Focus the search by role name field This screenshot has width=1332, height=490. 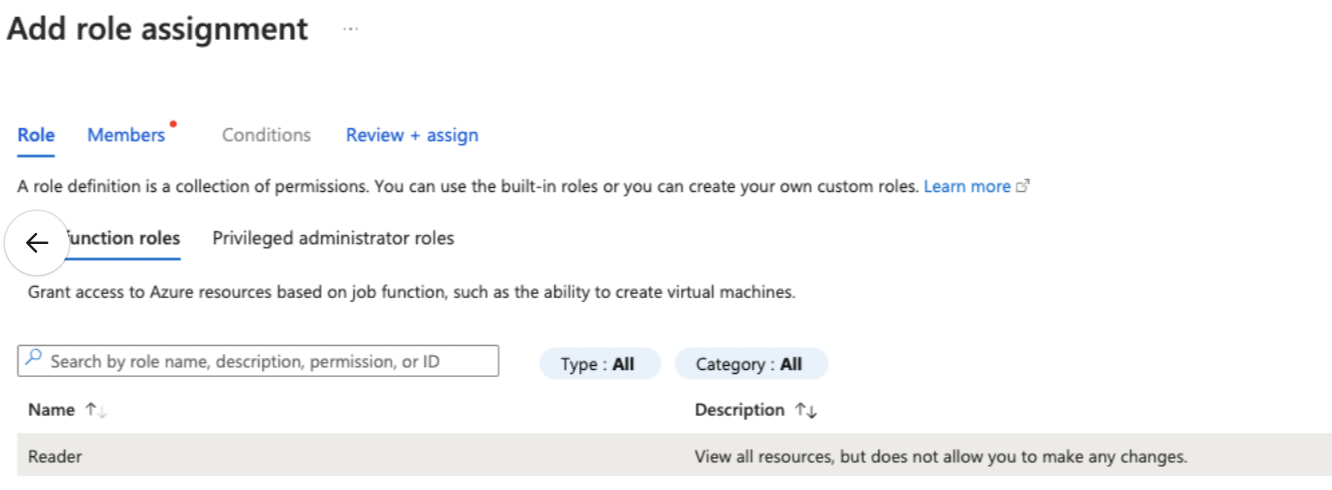pyautogui.click(x=258, y=361)
